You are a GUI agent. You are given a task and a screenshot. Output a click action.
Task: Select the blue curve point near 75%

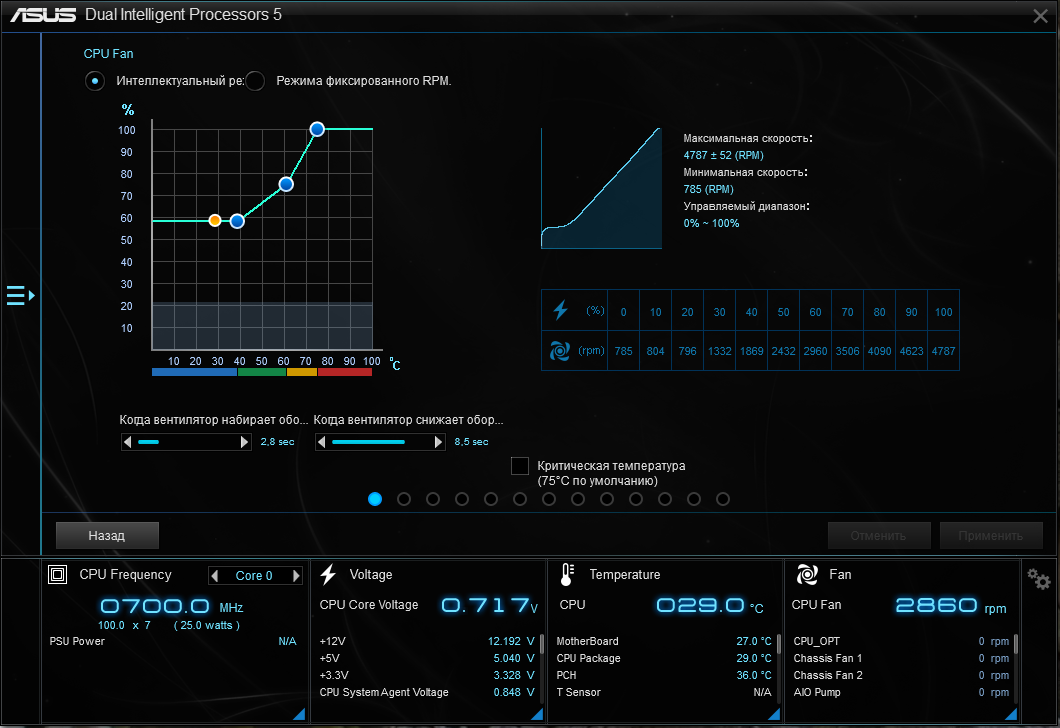point(286,184)
